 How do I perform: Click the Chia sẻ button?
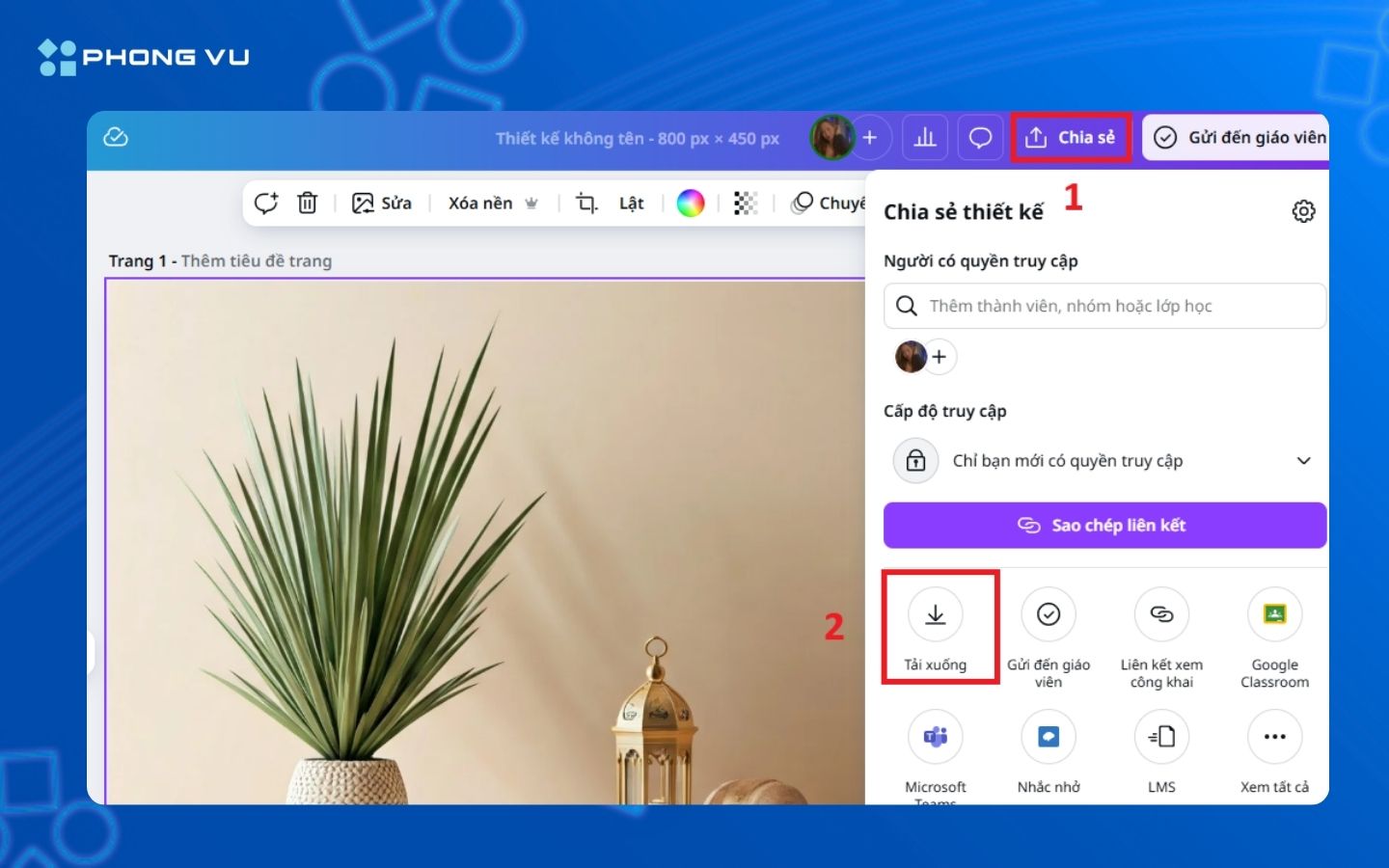[x=1071, y=137]
